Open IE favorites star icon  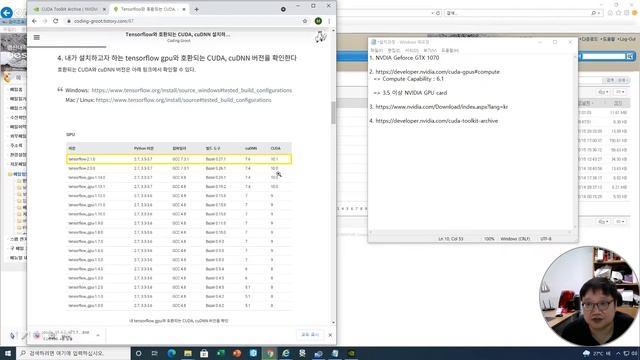tap(618, 13)
